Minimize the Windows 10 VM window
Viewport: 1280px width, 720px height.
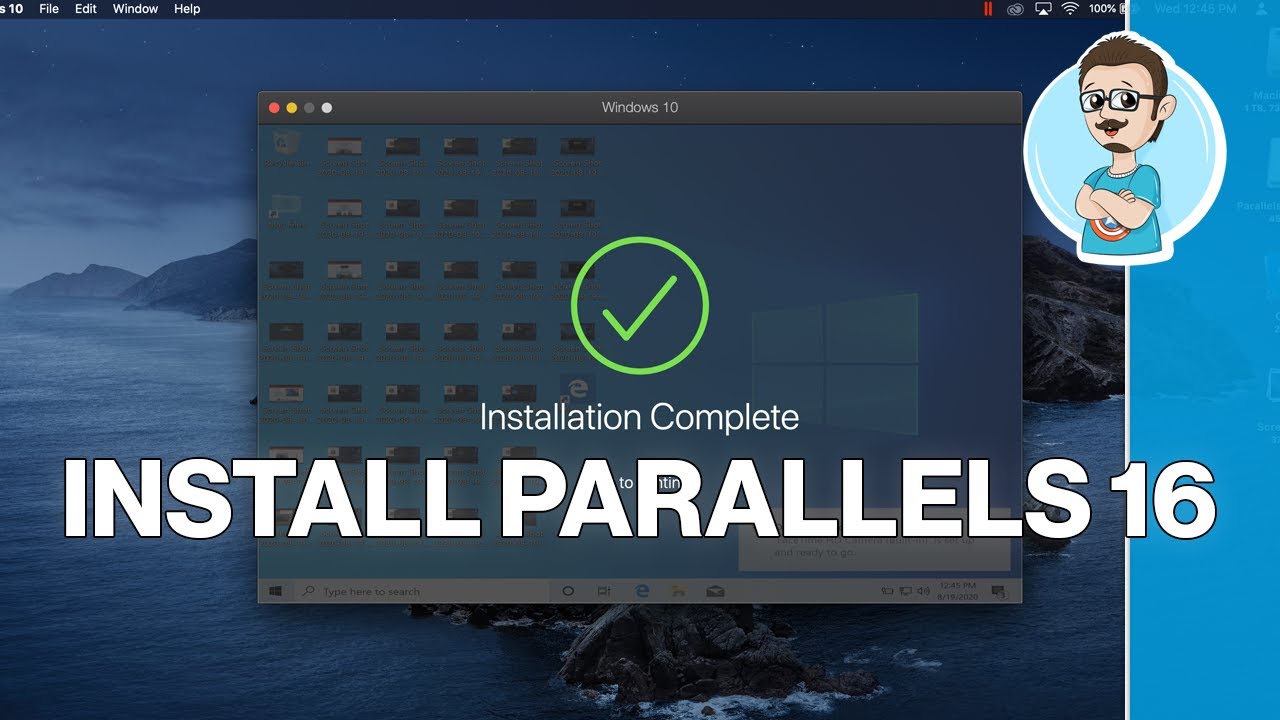292,107
